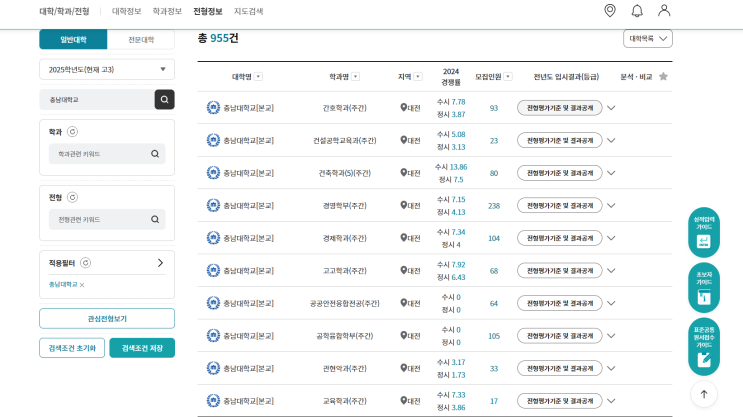Click the 전형 keyword search magnifier

155,219
